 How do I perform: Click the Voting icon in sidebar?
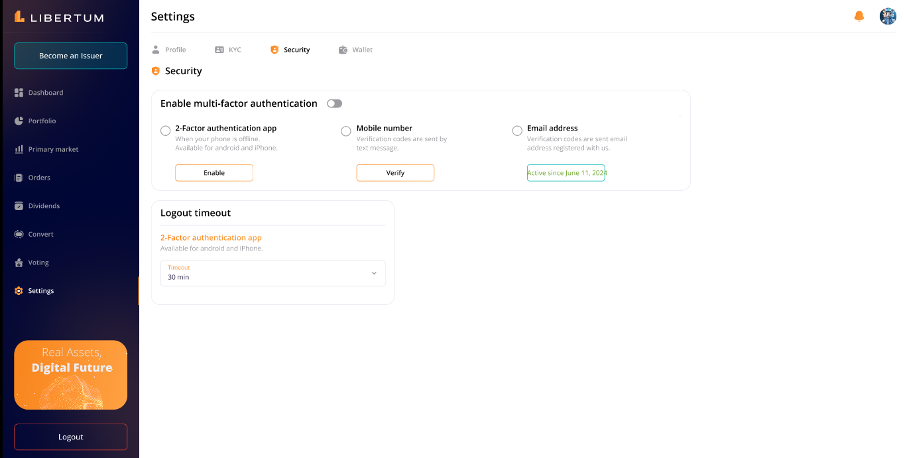click(19, 262)
